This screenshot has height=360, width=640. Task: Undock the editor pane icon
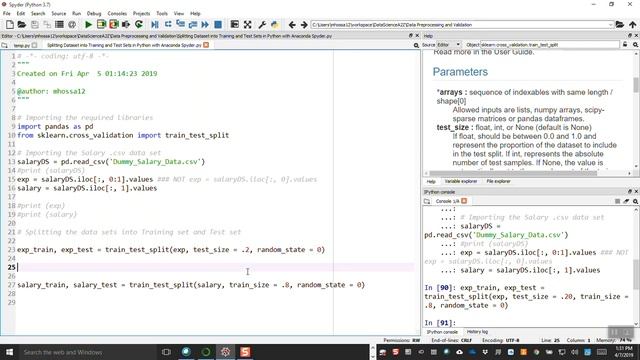point(411,36)
